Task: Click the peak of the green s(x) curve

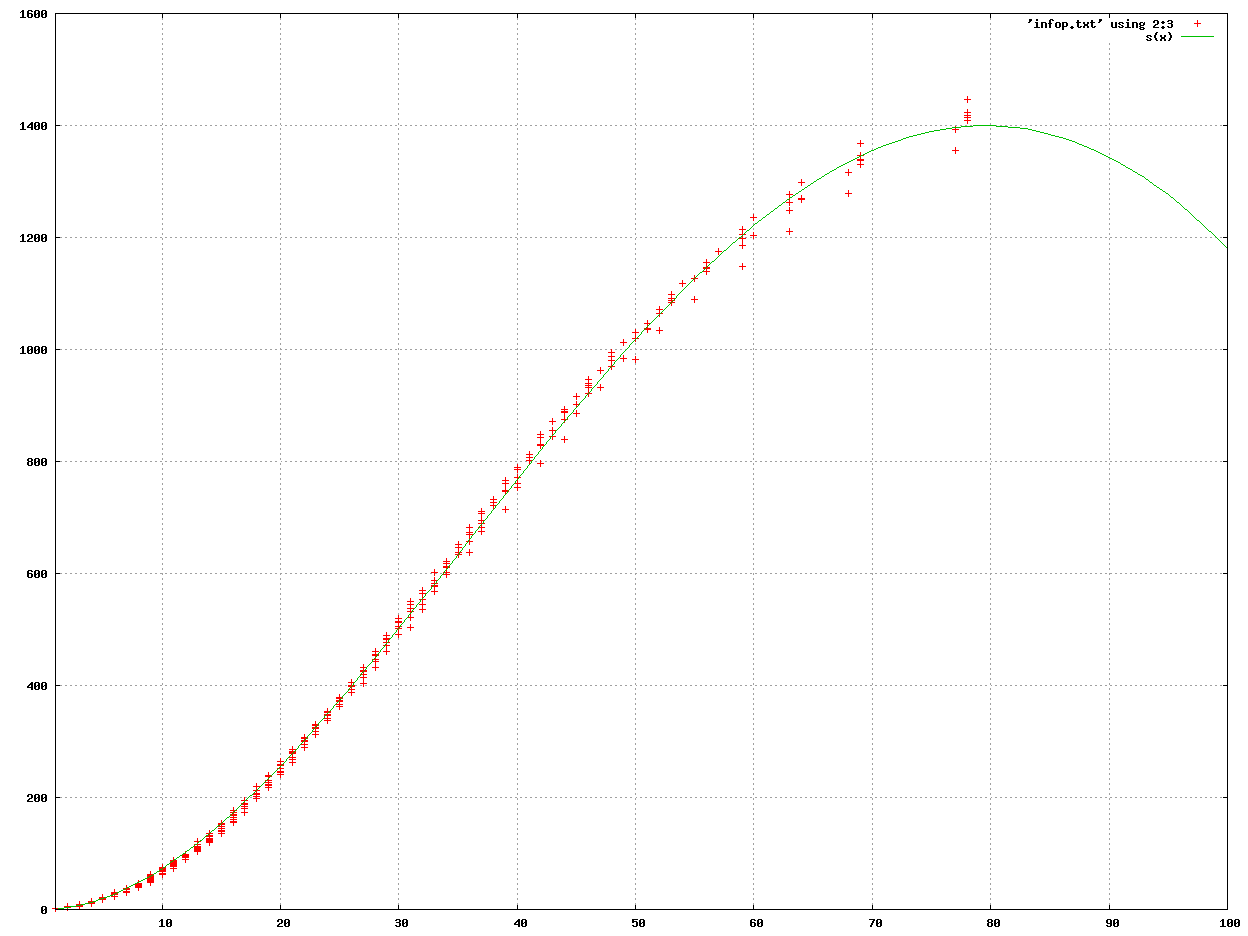Action: [x=990, y=125]
